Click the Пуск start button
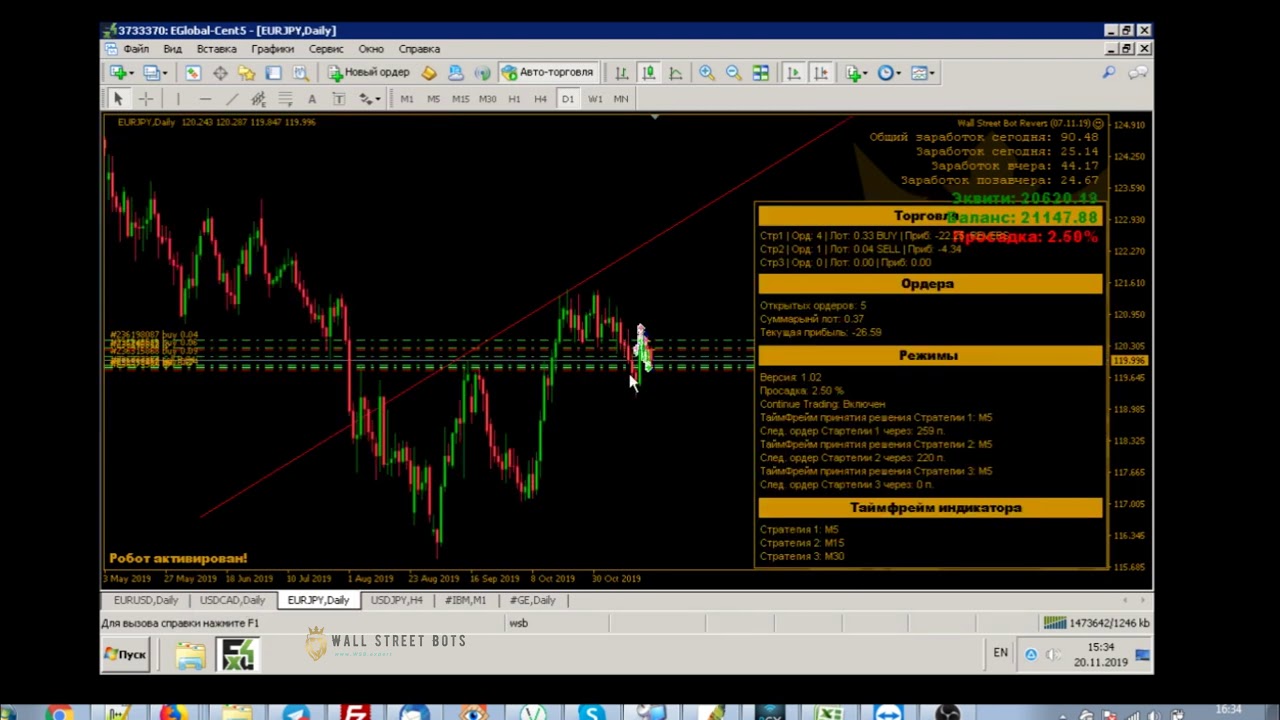 click(126, 654)
